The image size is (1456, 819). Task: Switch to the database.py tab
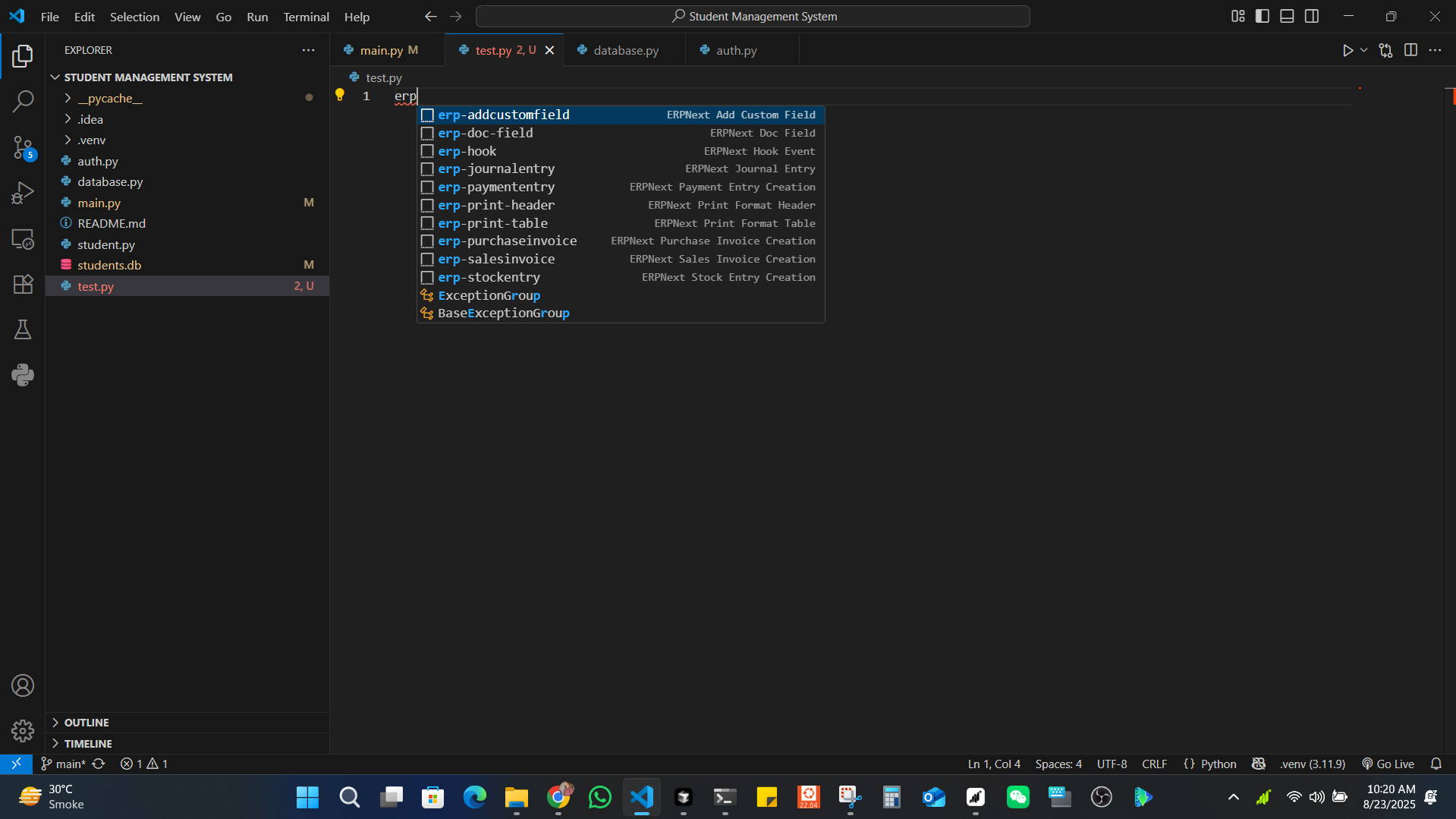pyautogui.click(x=625, y=50)
